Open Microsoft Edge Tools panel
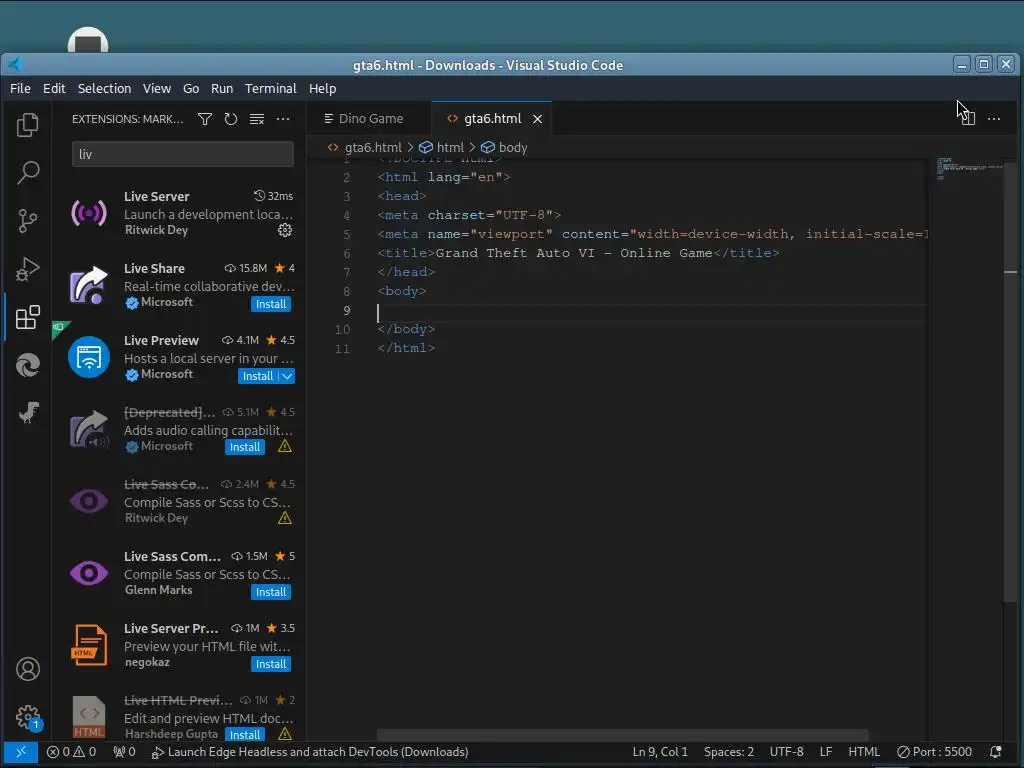Image resolution: width=1024 pixels, height=768 pixels. pos(27,365)
